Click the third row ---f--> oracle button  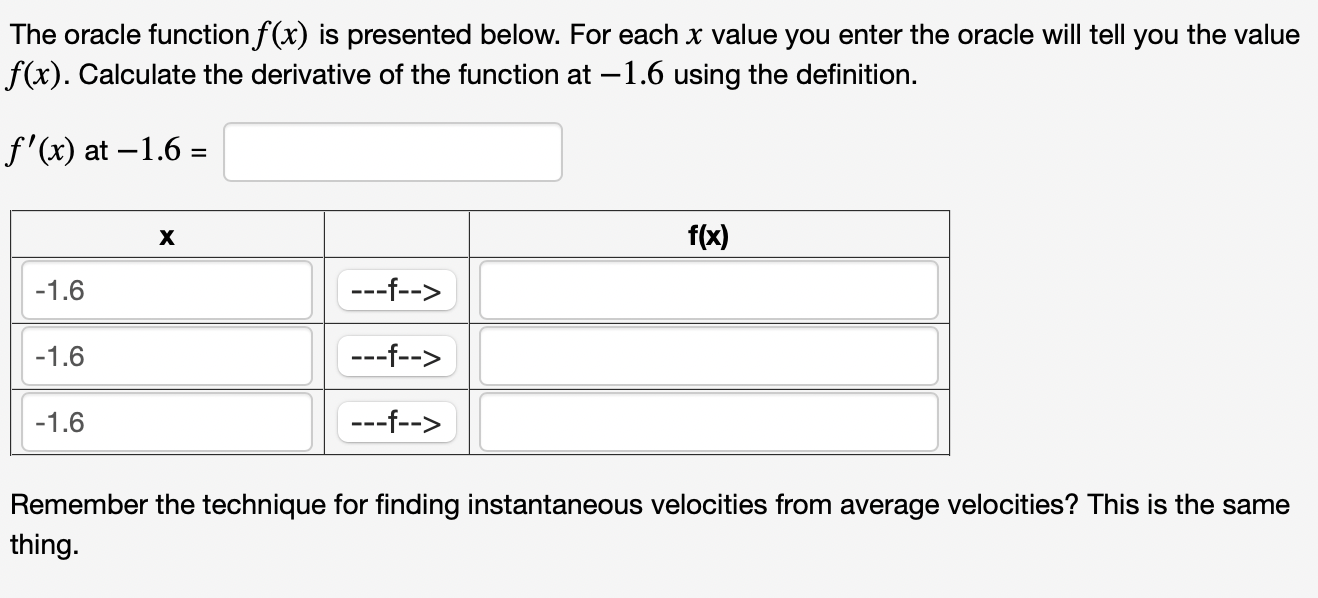click(396, 422)
